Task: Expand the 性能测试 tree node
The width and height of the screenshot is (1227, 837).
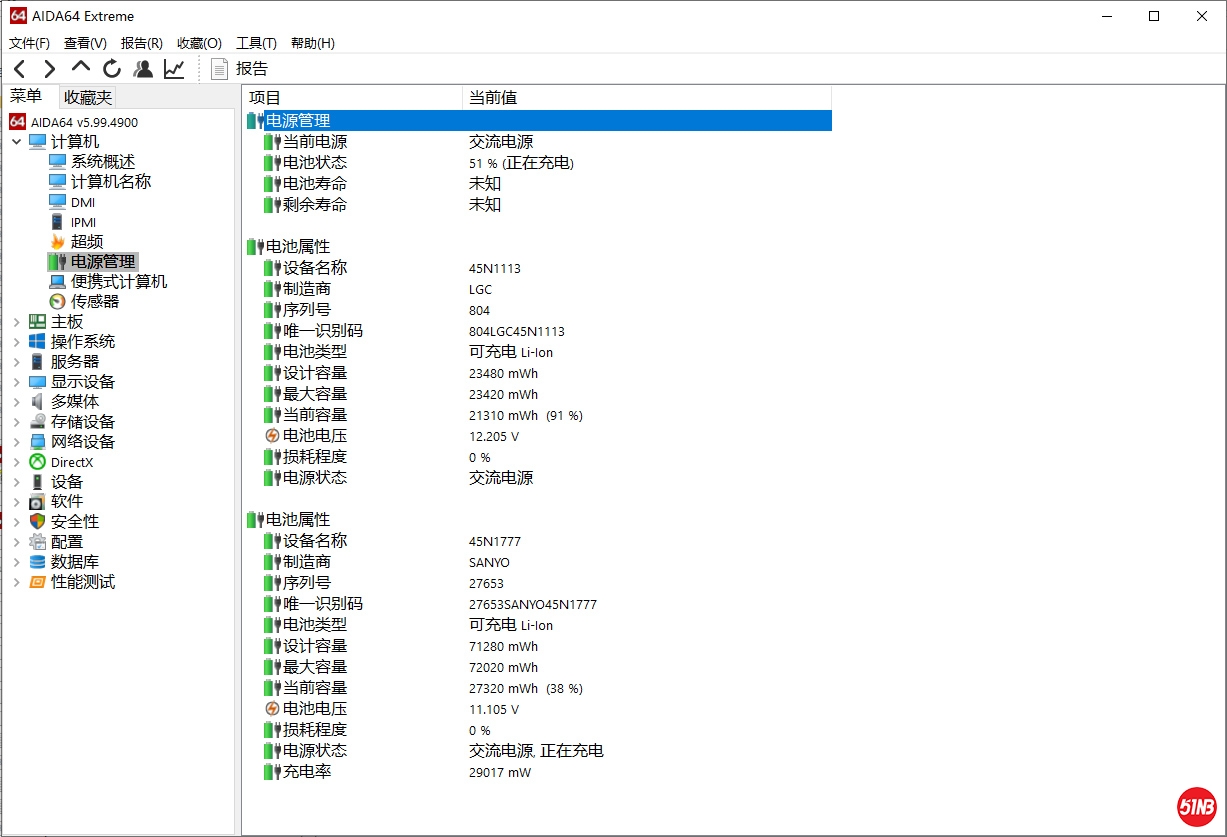Action: click(16, 582)
